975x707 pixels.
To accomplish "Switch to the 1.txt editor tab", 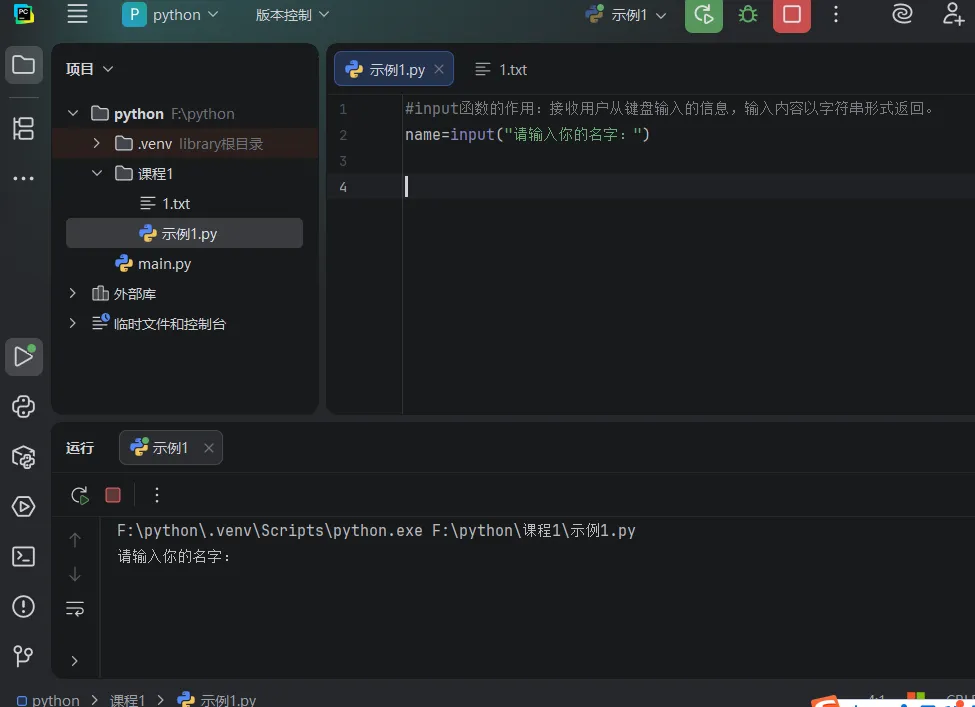I will 501,70.
